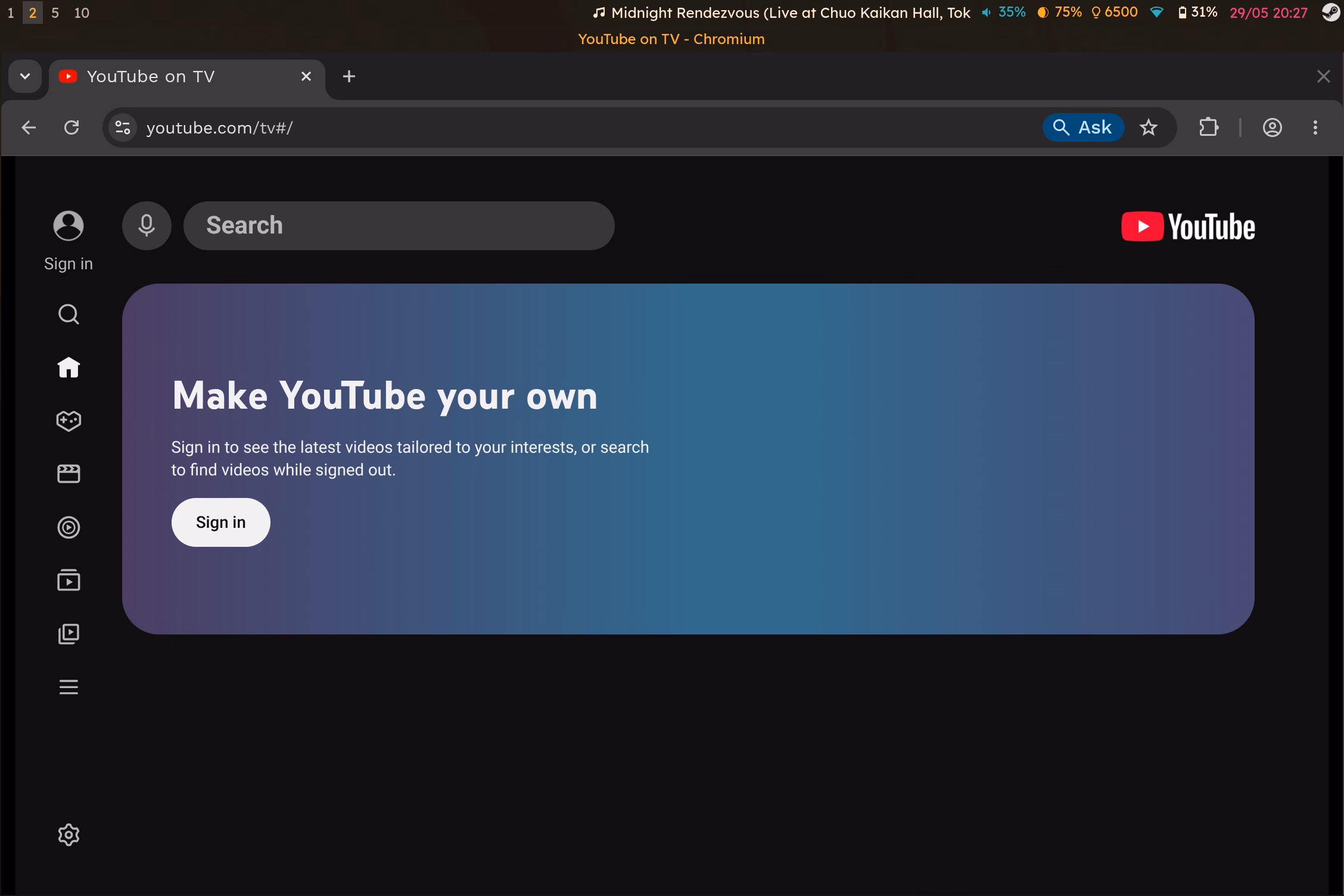Viewport: 1344px width, 896px height.
Task: Open Gaming section via controller icon
Action: 69,421
